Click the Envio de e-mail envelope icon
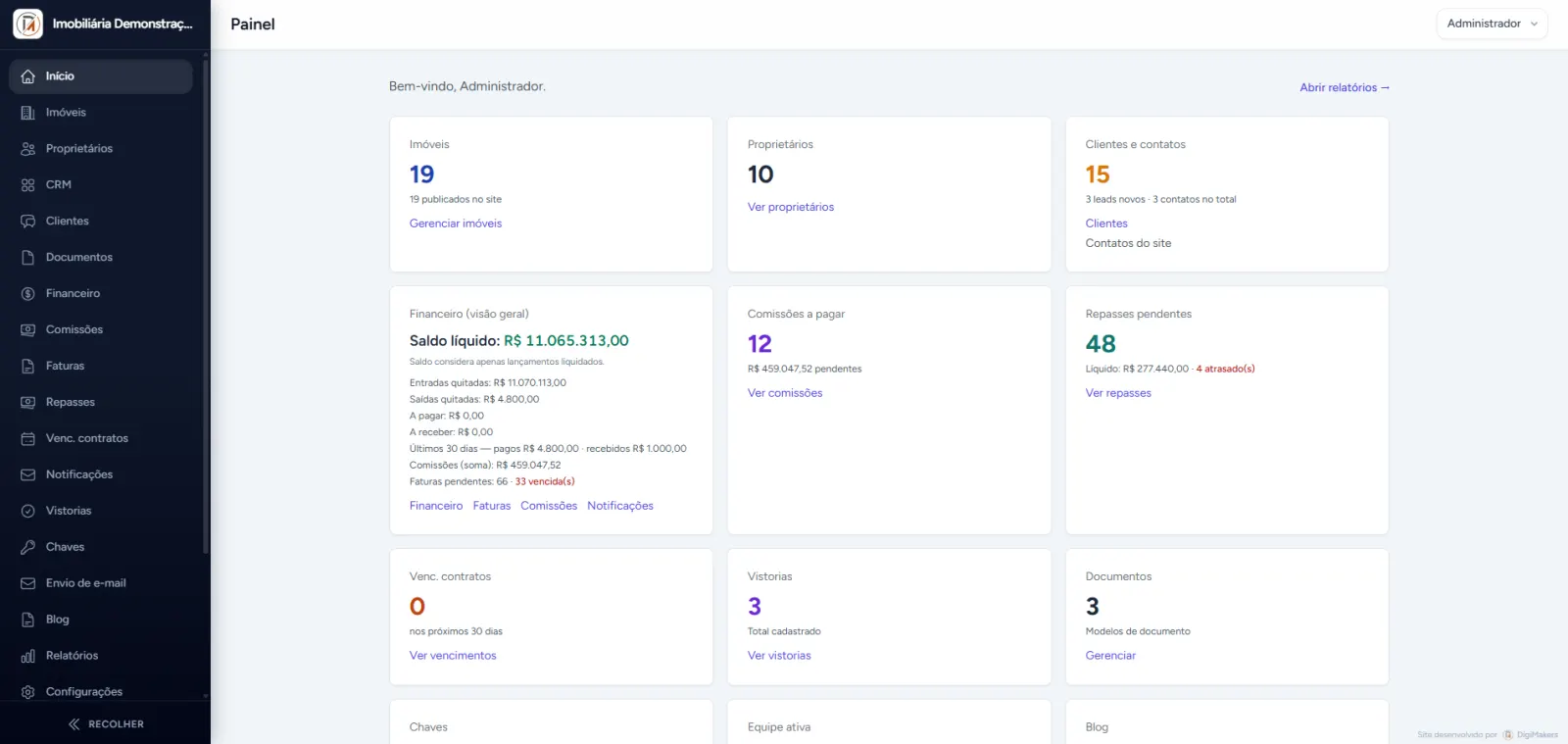Image resolution: width=1568 pixels, height=744 pixels. pos(27,583)
